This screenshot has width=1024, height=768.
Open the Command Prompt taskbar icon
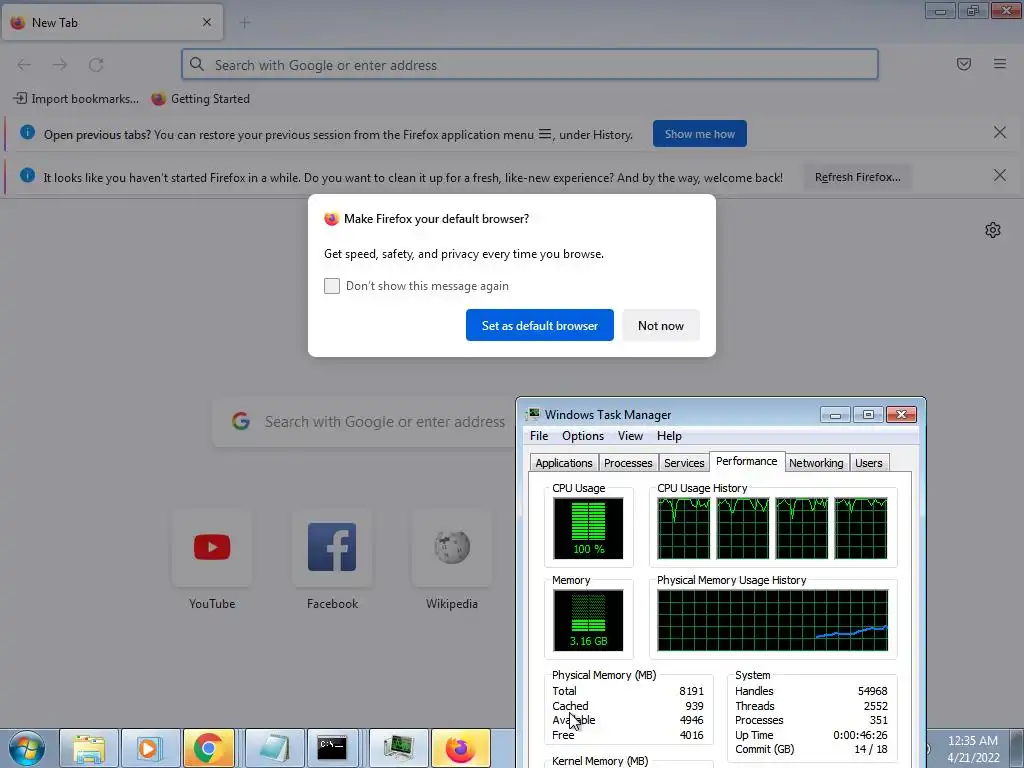coord(332,748)
